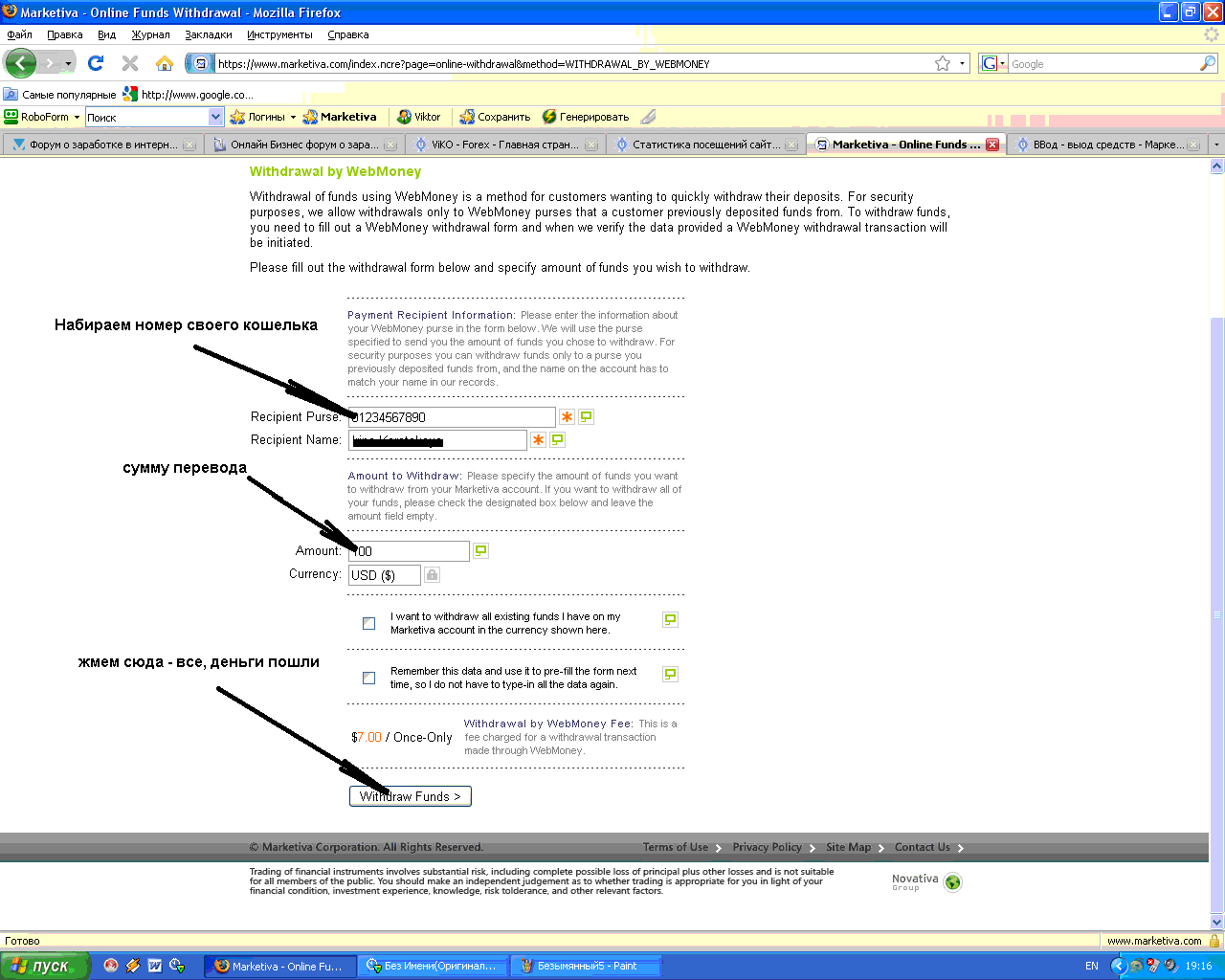Click the green help icon beside Recipient Purse
Image resolution: width=1225 pixels, height=980 pixels.
pos(587,416)
